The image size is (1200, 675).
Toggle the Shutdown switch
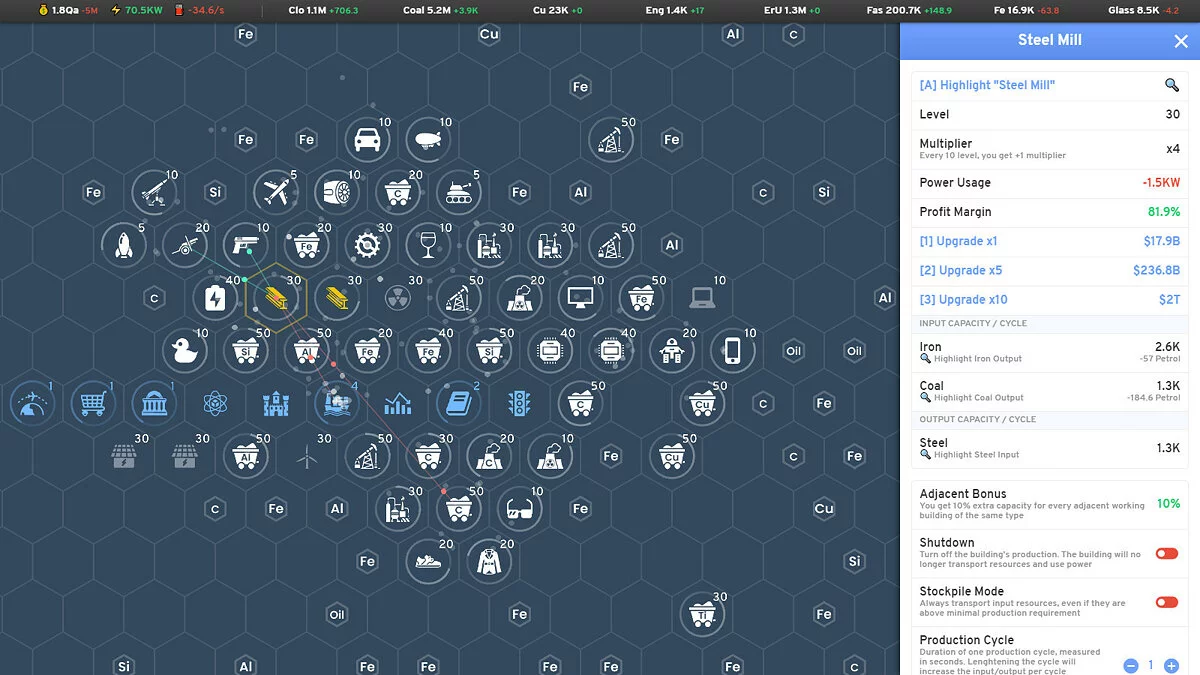[1166, 553]
